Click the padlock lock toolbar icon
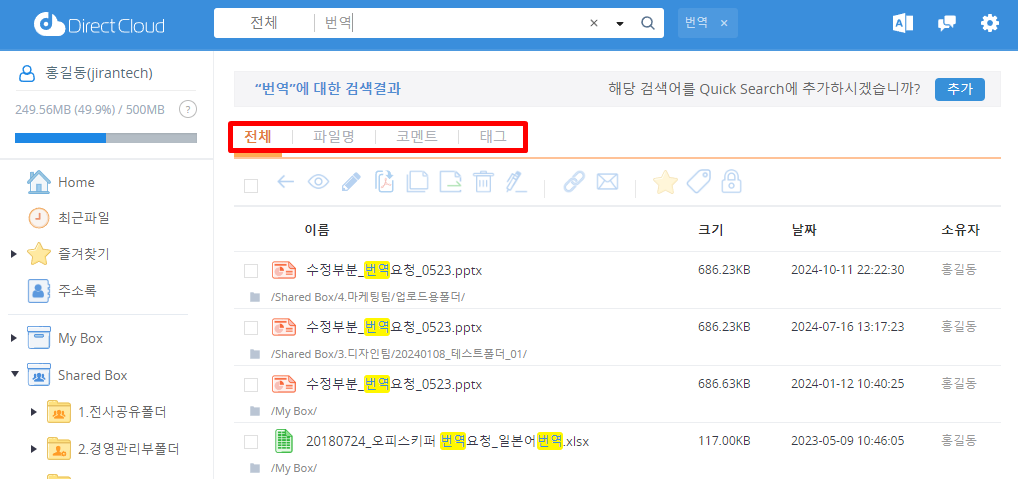The height and width of the screenshot is (479, 1018). tap(731, 182)
